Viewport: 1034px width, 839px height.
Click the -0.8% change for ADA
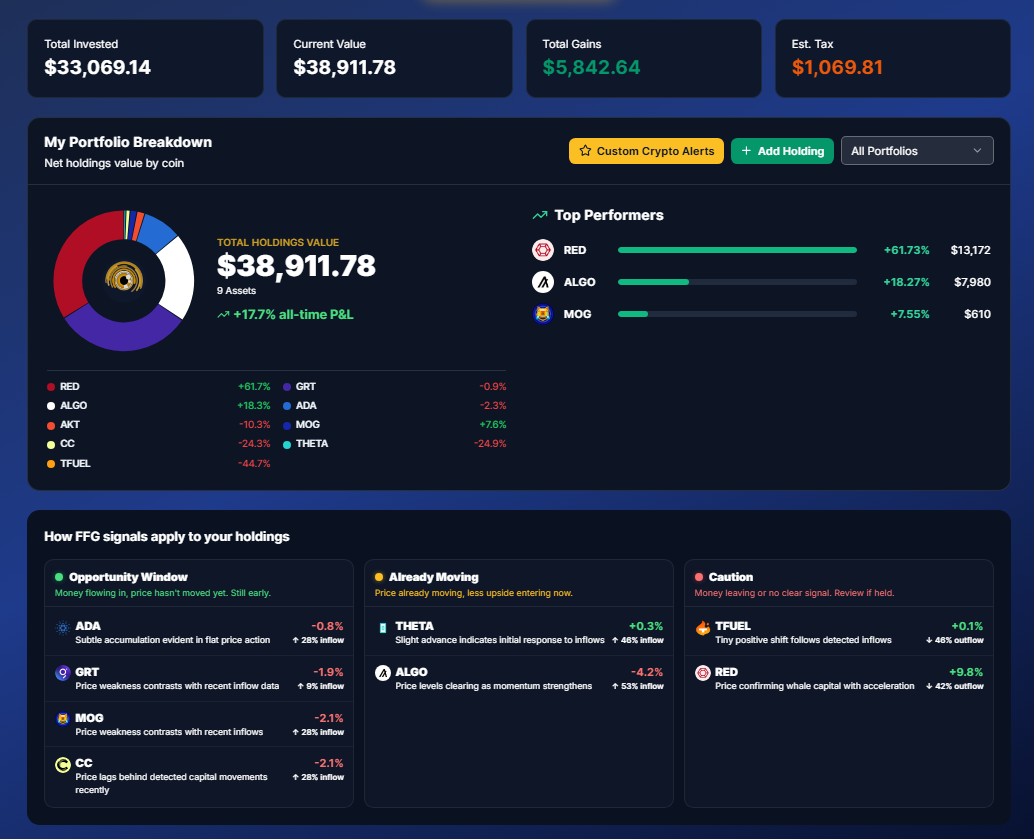tap(327, 626)
